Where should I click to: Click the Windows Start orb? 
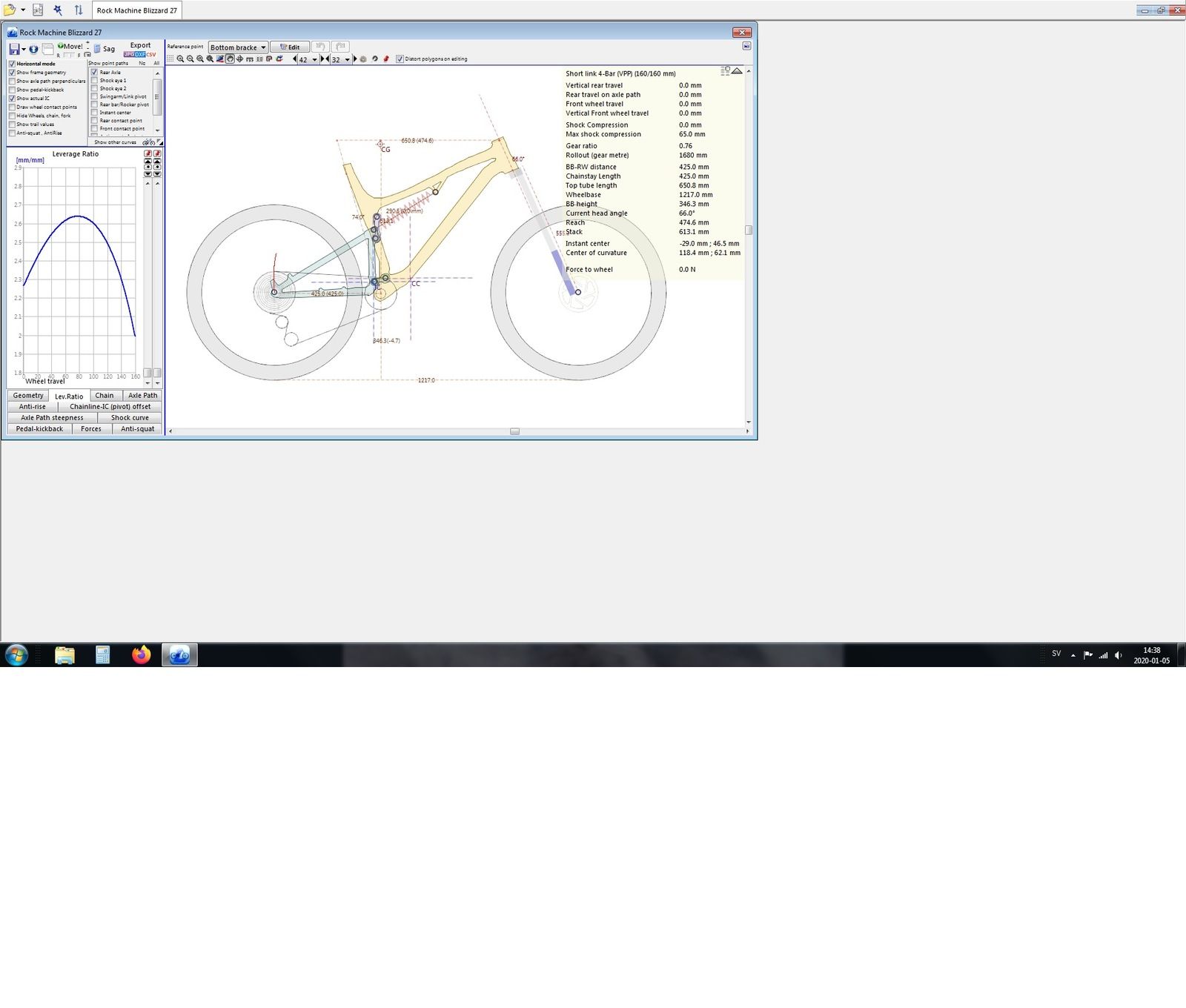click(16, 654)
